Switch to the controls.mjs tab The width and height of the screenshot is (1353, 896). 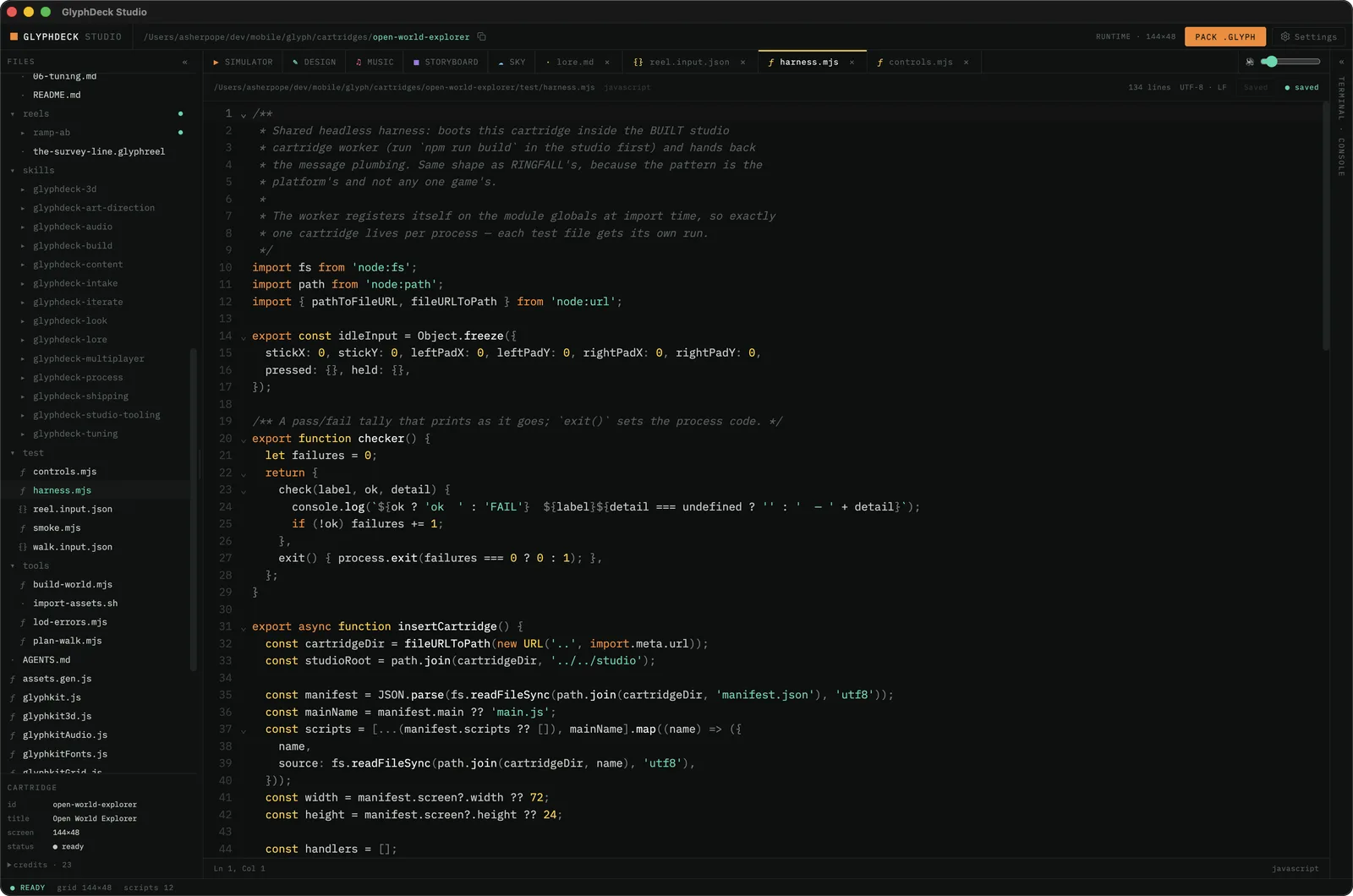923,62
